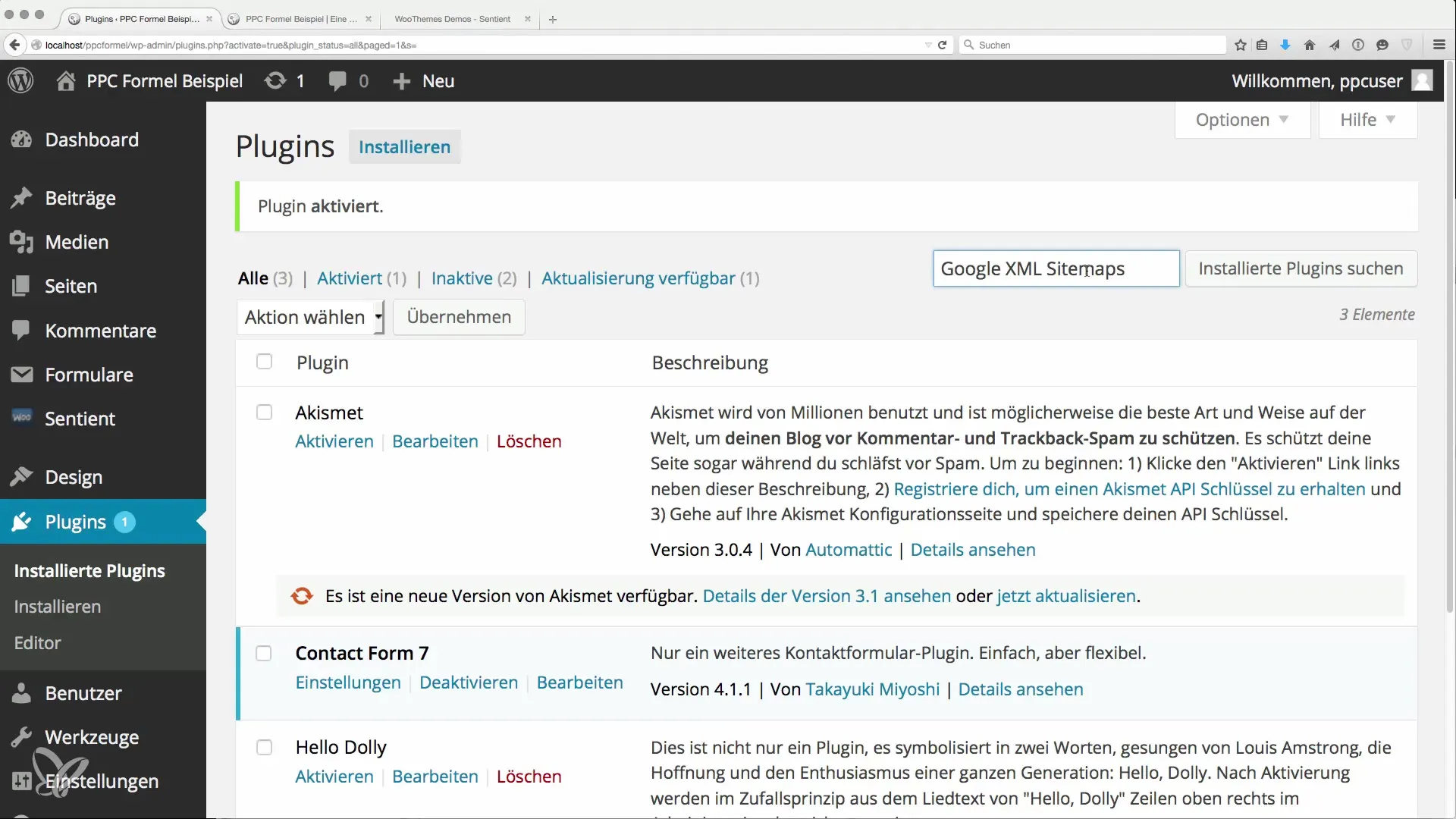Open plugin Editor submenu item
Image resolution: width=1456 pixels, height=819 pixels.
click(37, 642)
